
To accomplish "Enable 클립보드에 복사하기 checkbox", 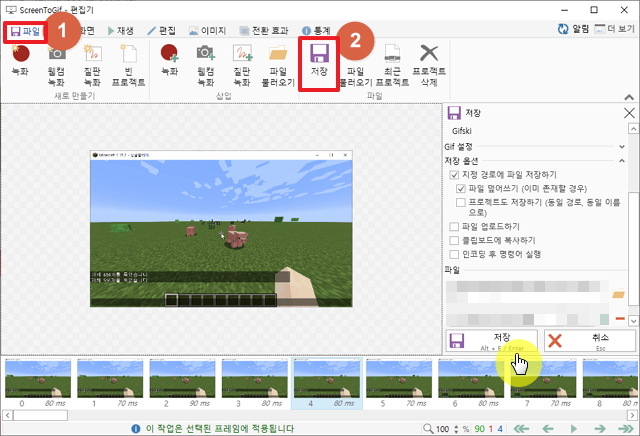I will pyautogui.click(x=454, y=240).
